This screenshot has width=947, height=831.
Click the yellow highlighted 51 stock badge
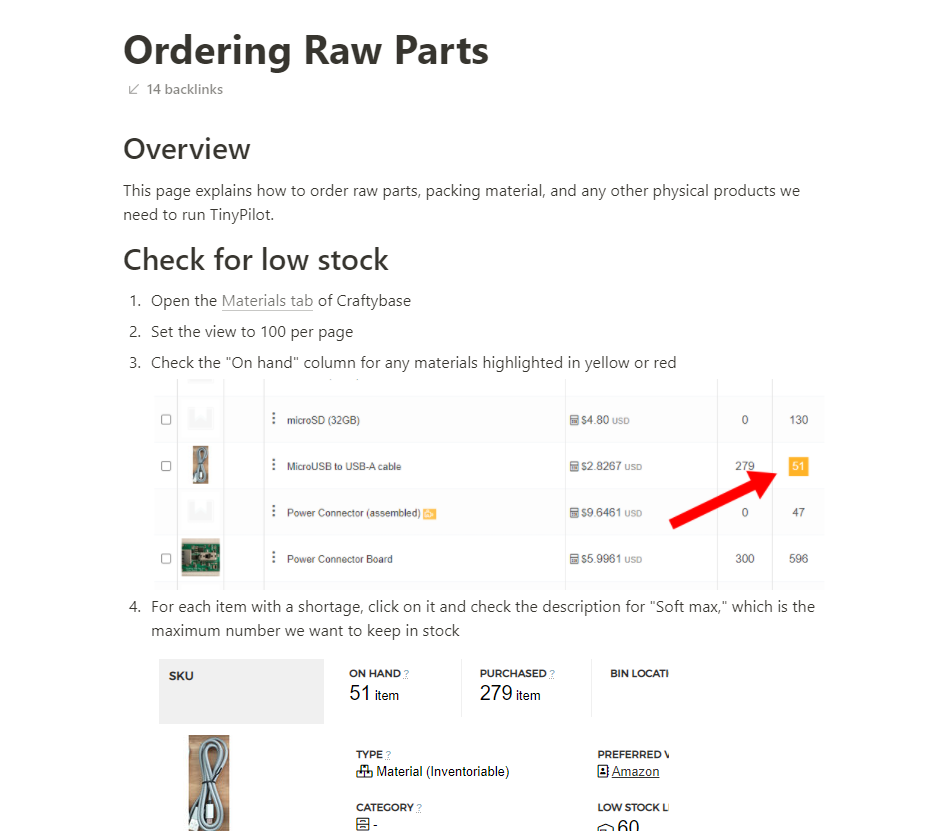(x=798, y=466)
